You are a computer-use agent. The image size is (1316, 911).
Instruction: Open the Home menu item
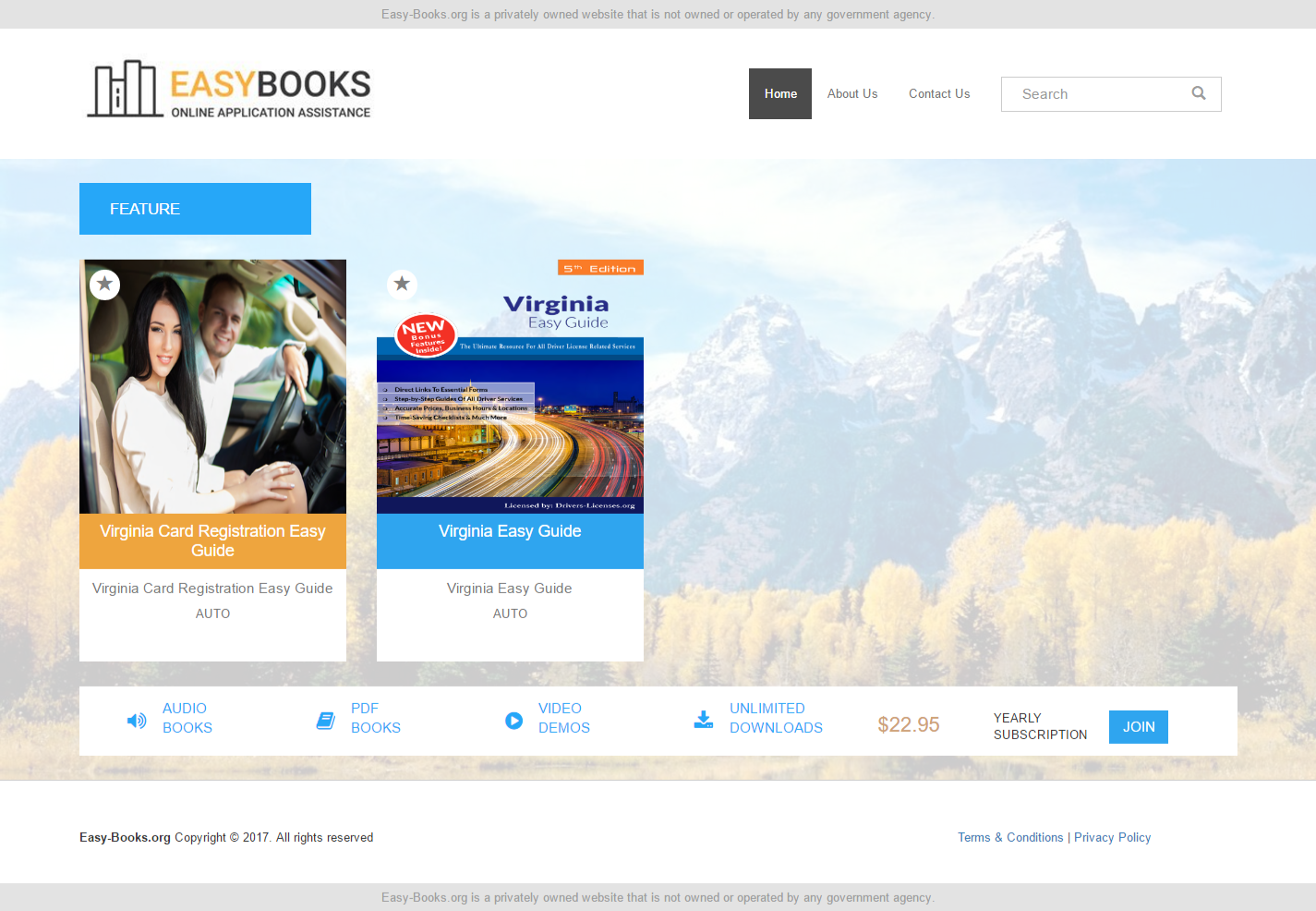tap(779, 93)
